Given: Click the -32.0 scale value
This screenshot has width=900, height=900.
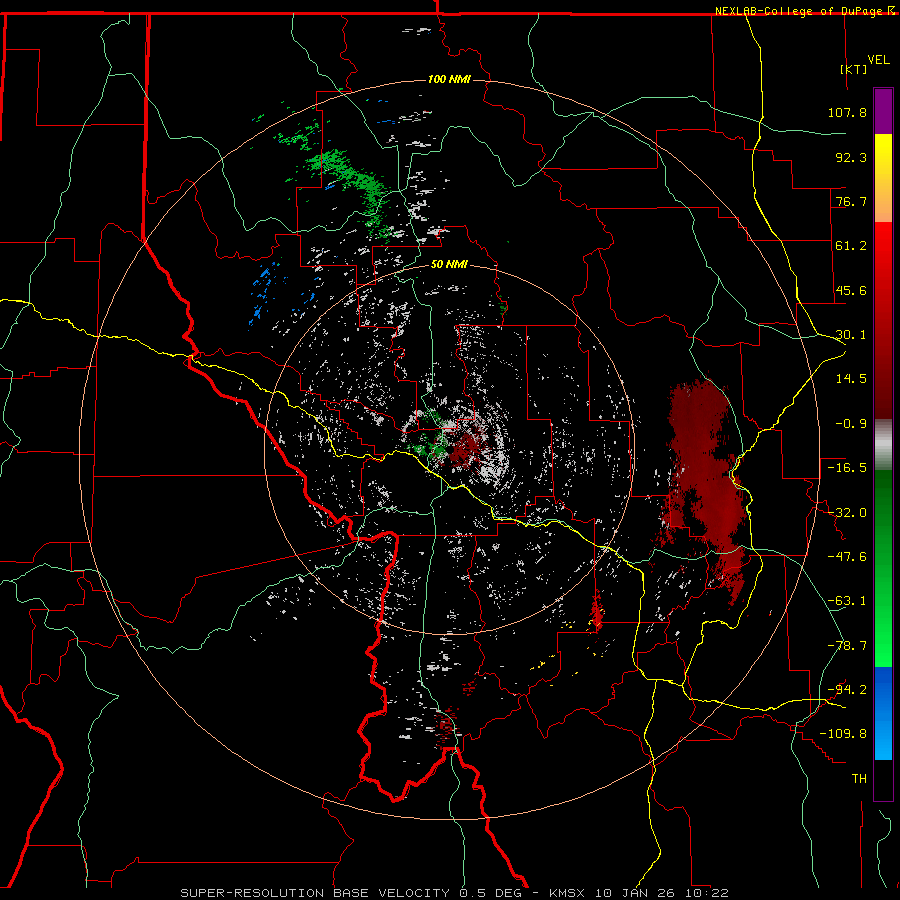Looking at the screenshot, I should (x=847, y=513).
